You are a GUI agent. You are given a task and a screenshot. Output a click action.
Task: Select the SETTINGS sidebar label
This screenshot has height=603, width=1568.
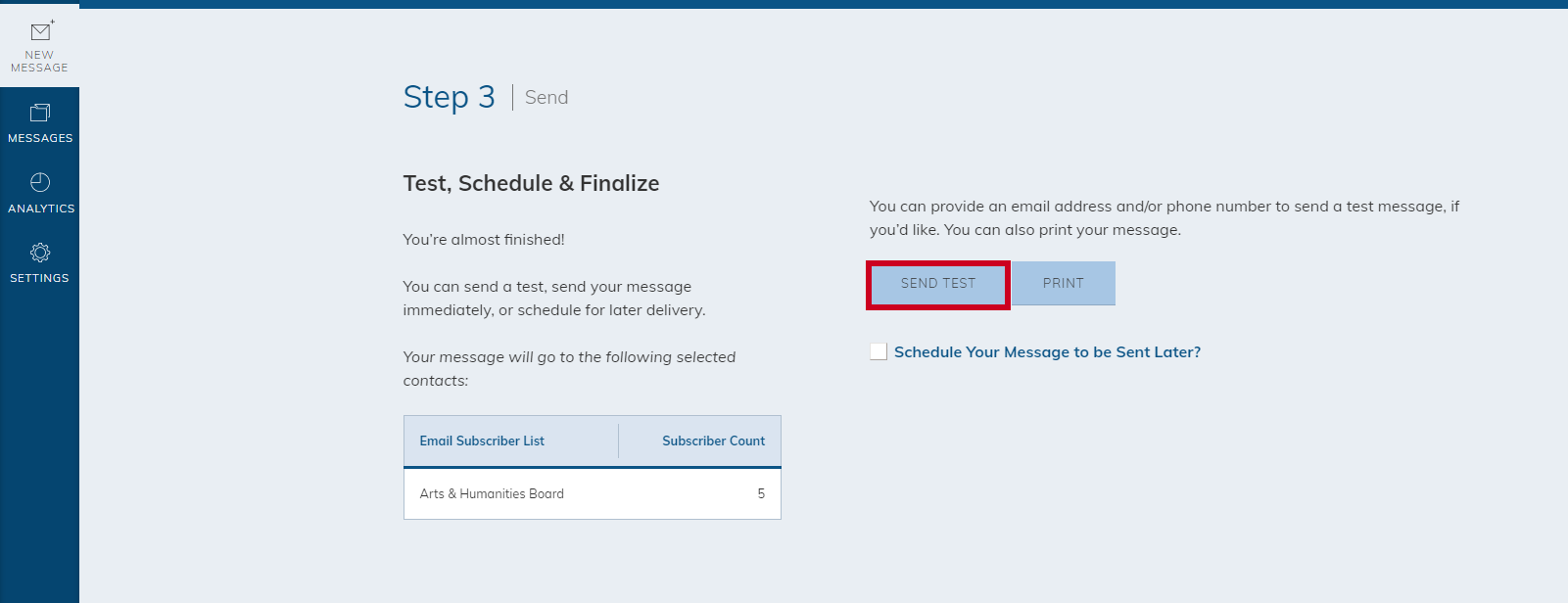point(39,278)
